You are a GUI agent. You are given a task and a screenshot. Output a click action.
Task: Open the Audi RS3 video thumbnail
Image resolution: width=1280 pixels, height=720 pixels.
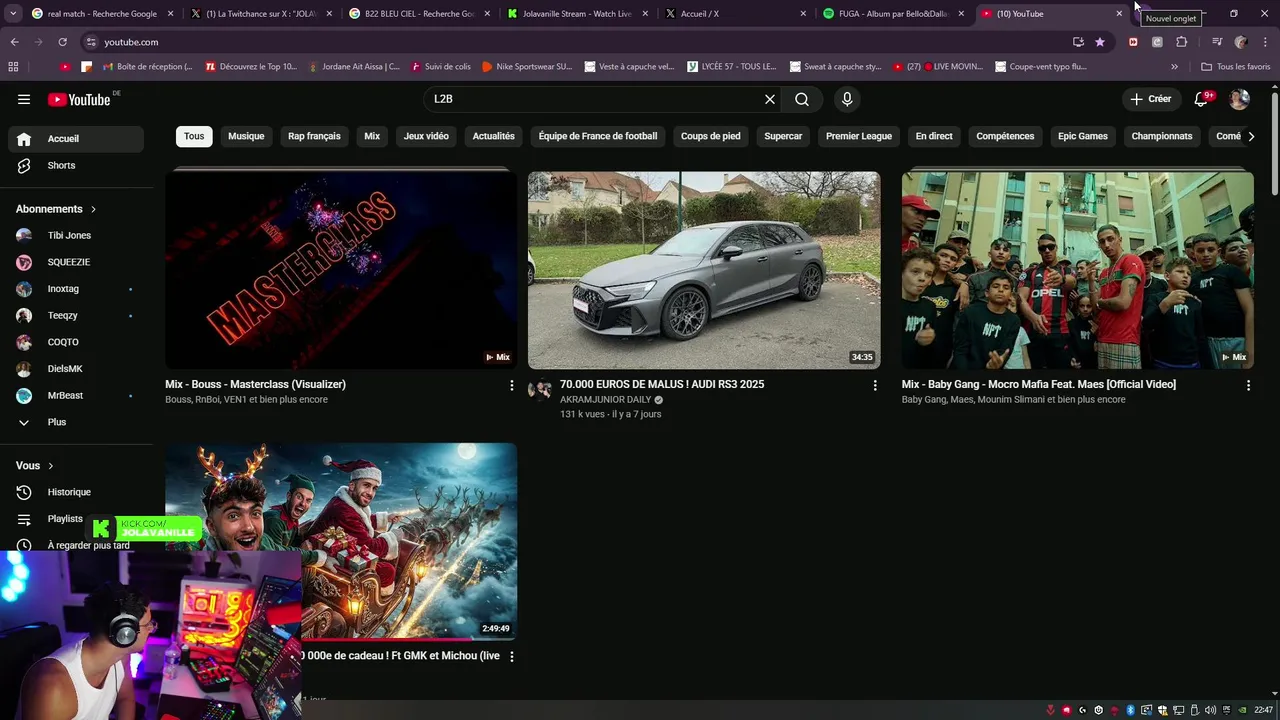704,270
